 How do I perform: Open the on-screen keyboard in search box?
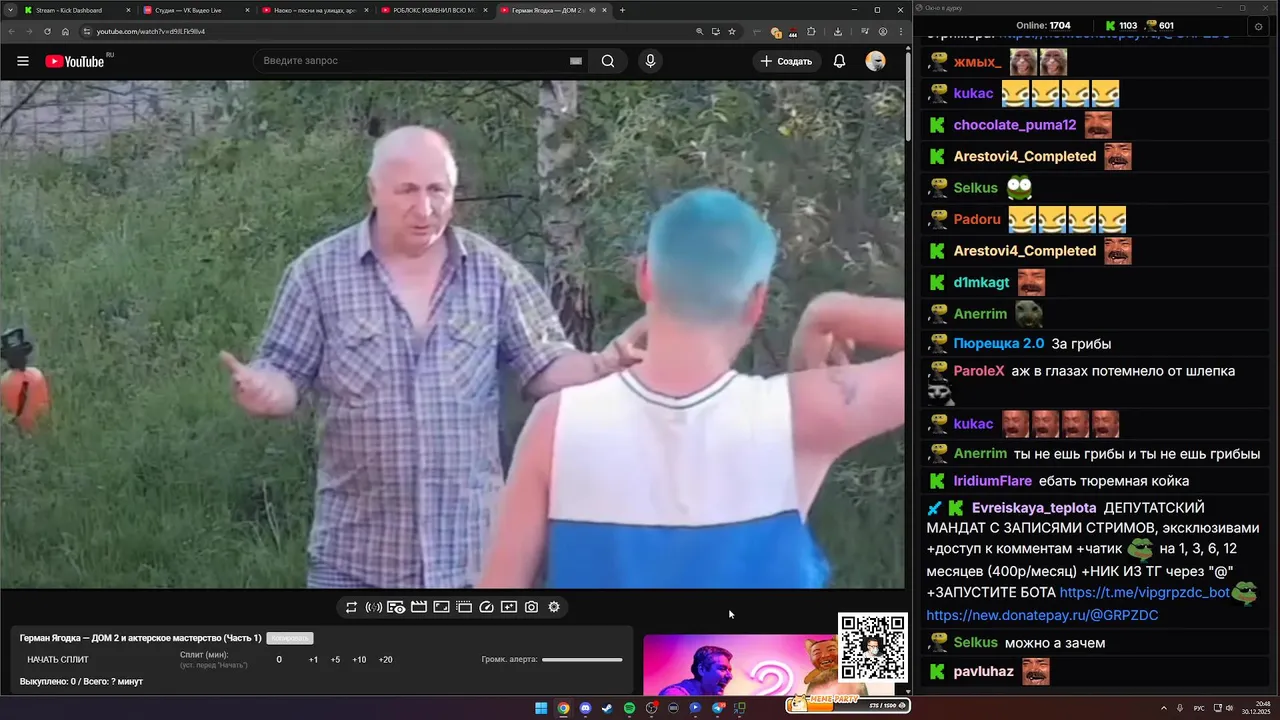pos(576,61)
